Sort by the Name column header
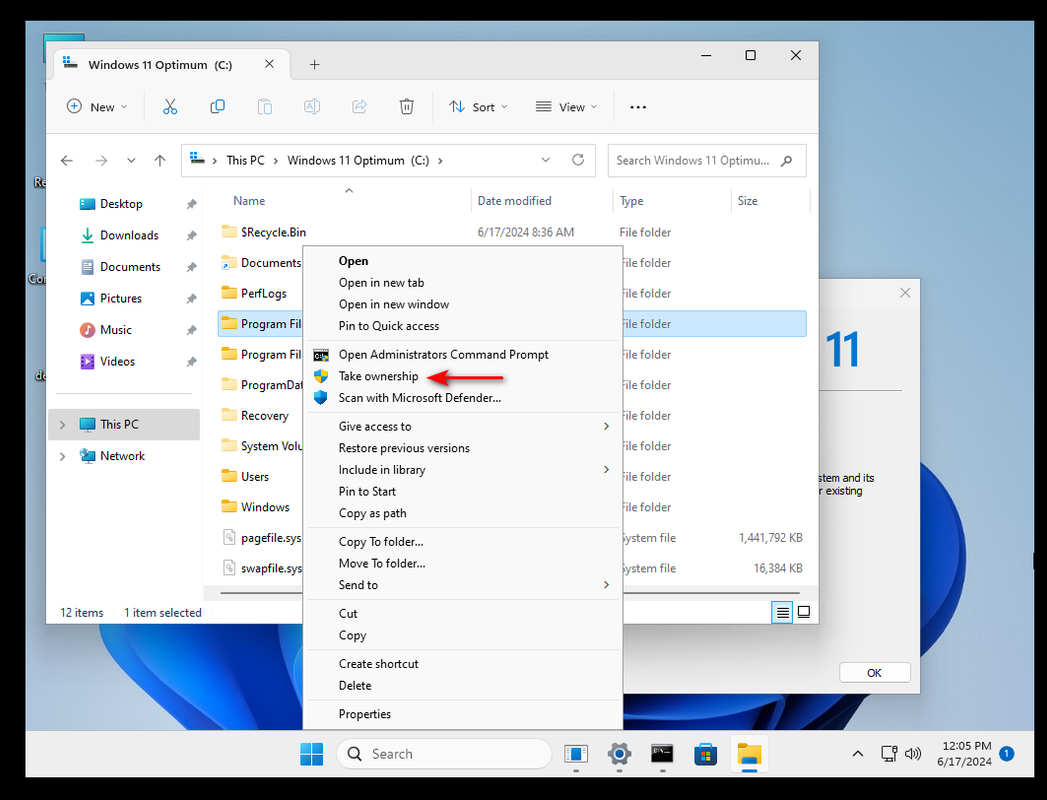1047x800 pixels. [x=249, y=200]
